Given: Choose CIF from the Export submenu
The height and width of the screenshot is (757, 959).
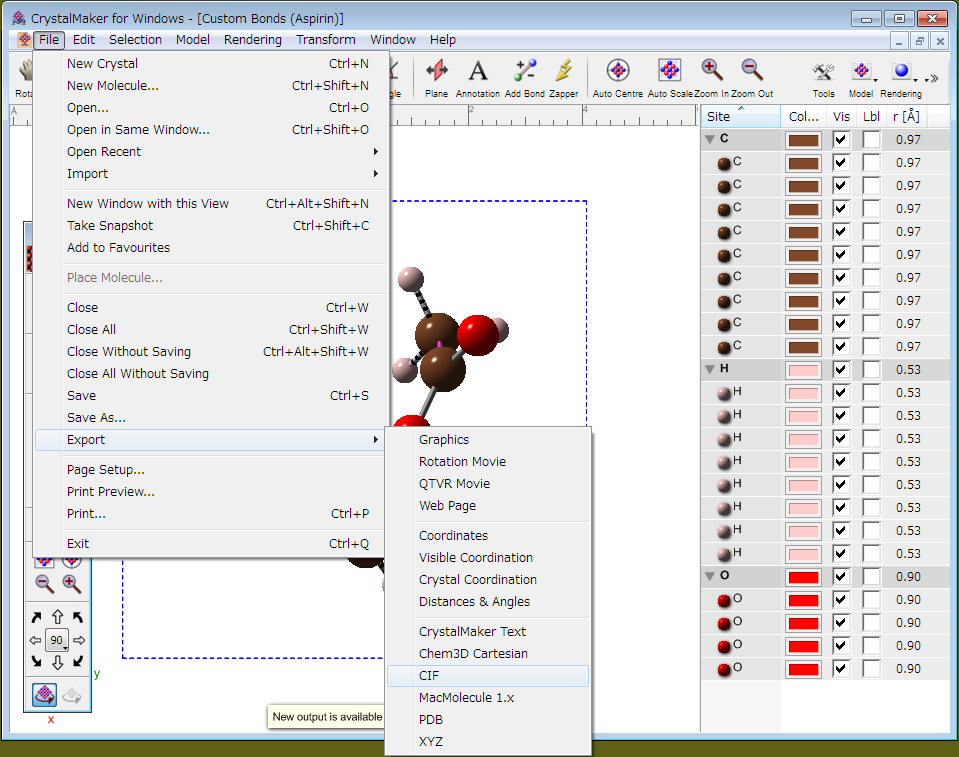Looking at the screenshot, I should (488, 676).
